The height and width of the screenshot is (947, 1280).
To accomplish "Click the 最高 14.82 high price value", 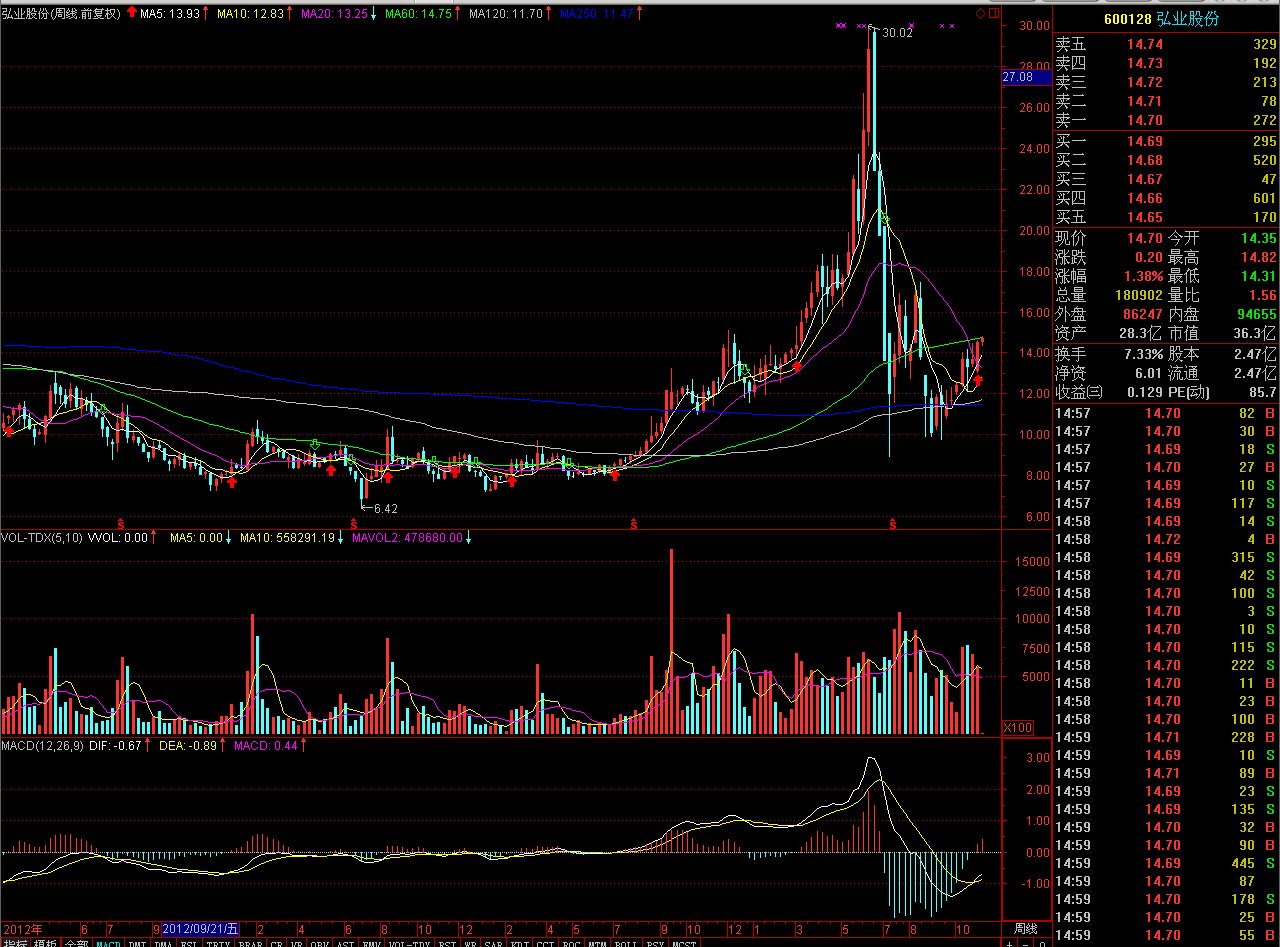I will coord(1258,257).
